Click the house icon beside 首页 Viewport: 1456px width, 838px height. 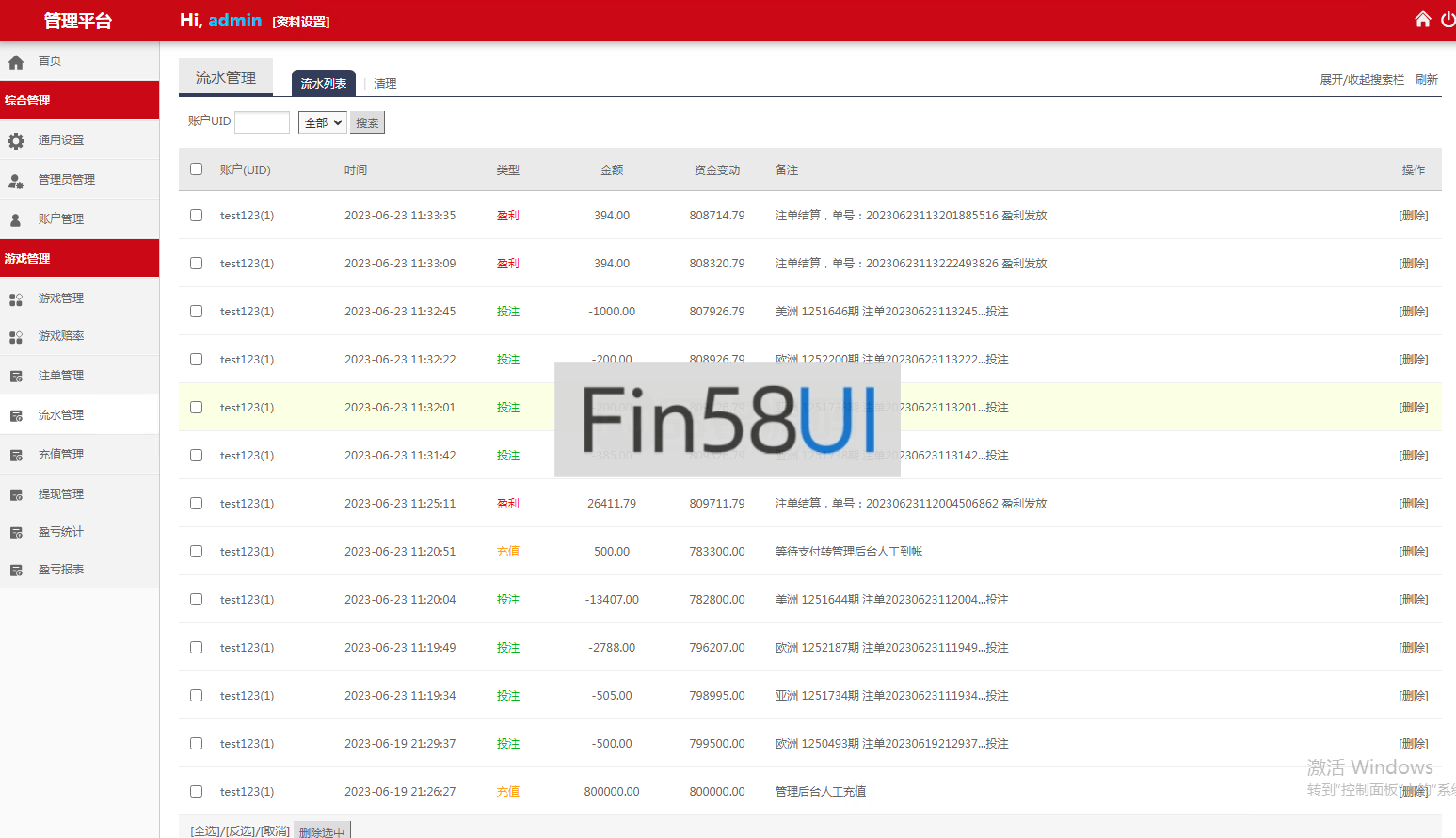point(16,62)
